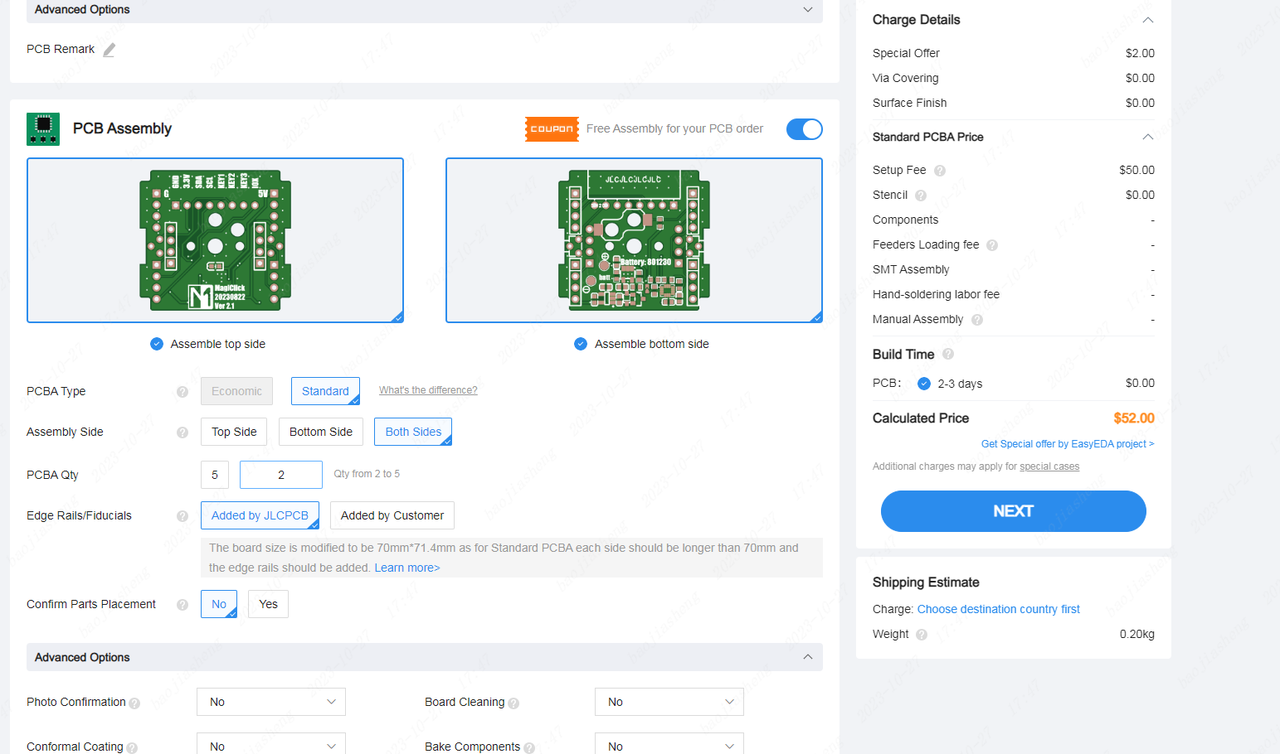Open the Edge Rails/Fiducials help icon
Image resolution: width=1280 pixels, height=754 pixels.
point(182,516)
